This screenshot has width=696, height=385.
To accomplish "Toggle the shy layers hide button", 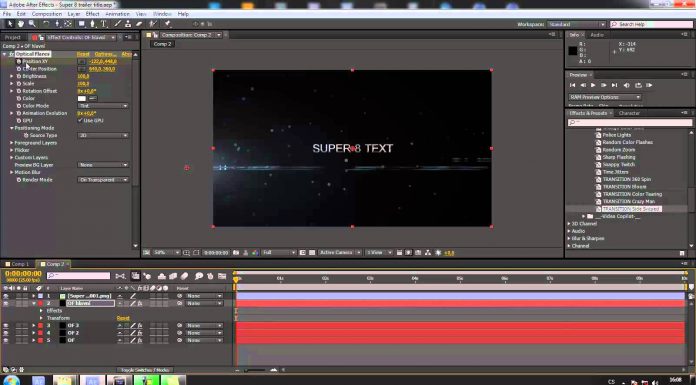I will [x=162, y=276].
